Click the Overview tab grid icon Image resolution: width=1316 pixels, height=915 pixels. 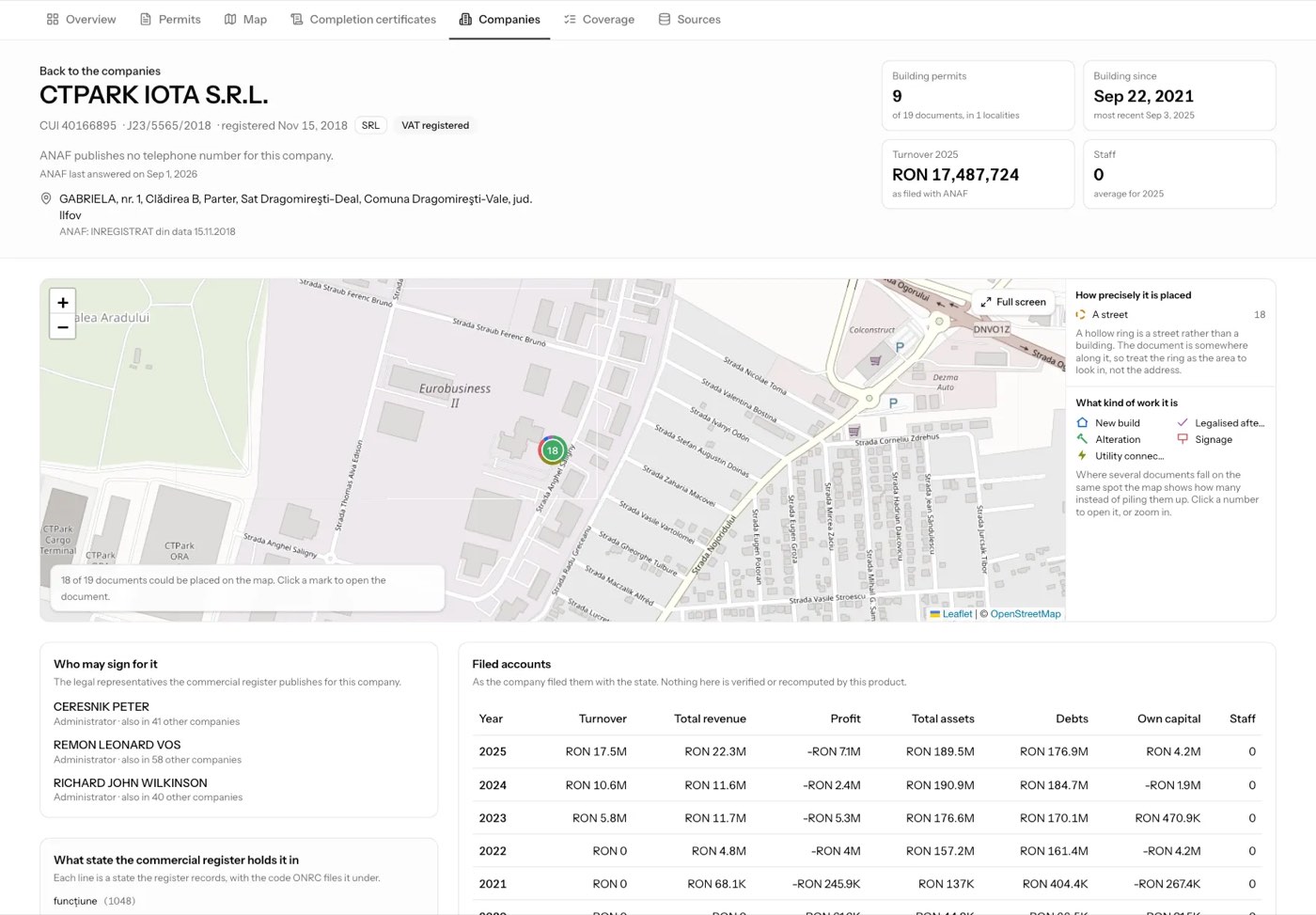click(53, 19)
